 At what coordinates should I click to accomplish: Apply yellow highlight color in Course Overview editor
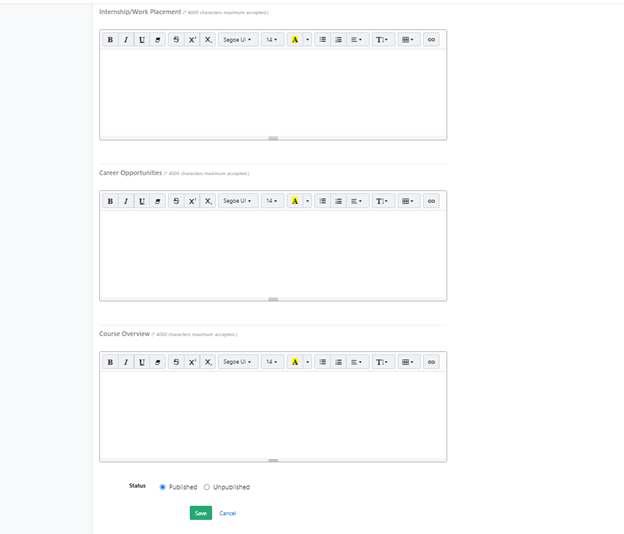[x=295, y=362]
